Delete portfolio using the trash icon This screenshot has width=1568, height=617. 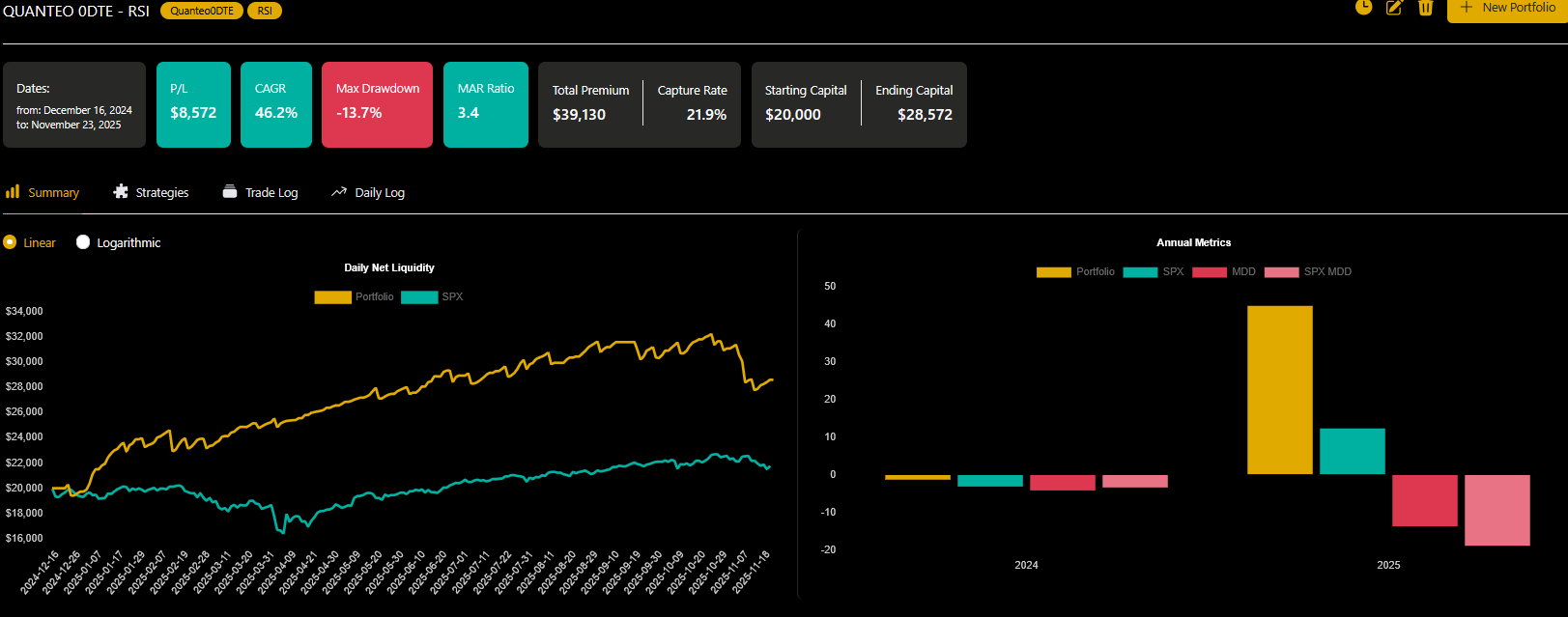(1425, 8)
